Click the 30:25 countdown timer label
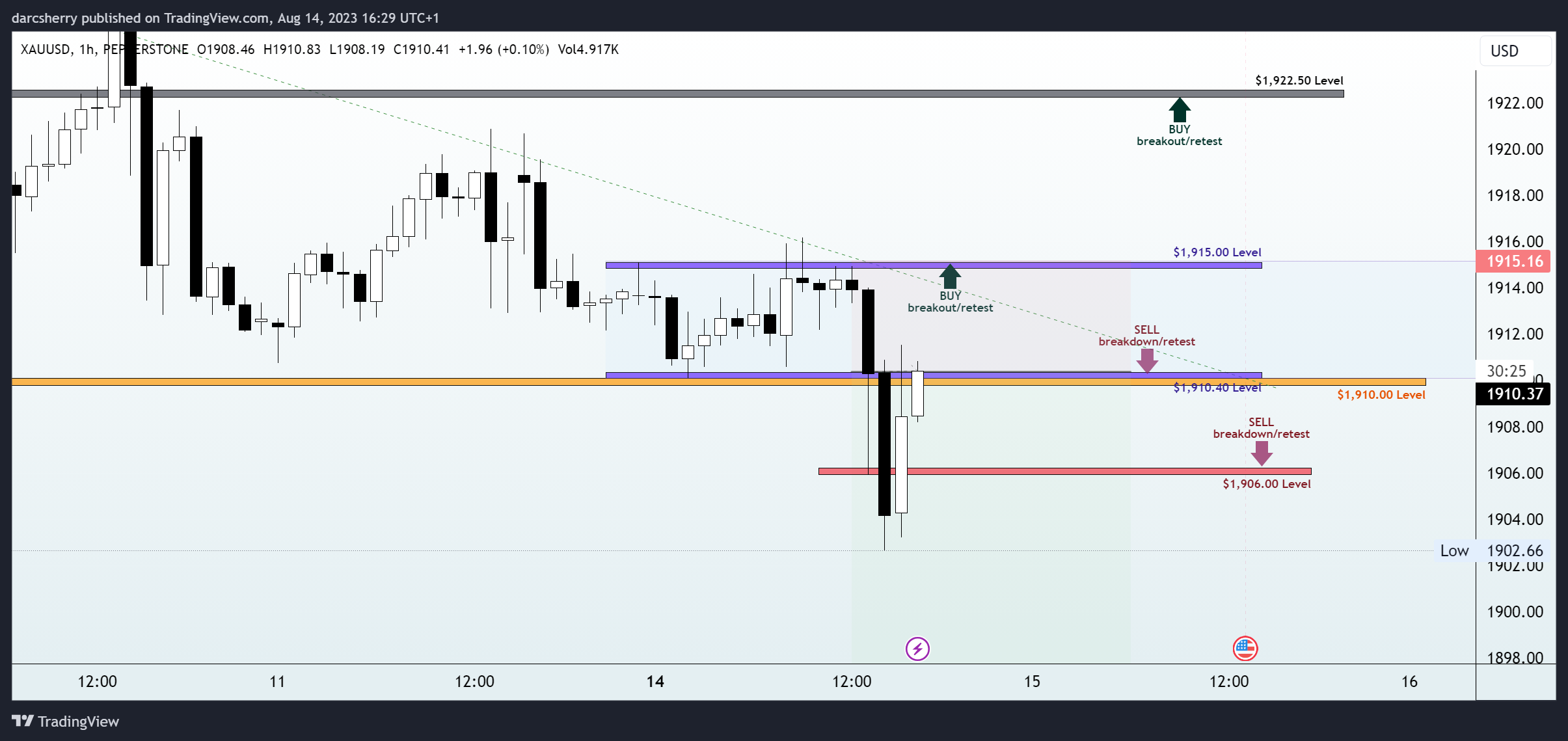This screenshot has height=741, width=1568. (x=1506, y=371)
